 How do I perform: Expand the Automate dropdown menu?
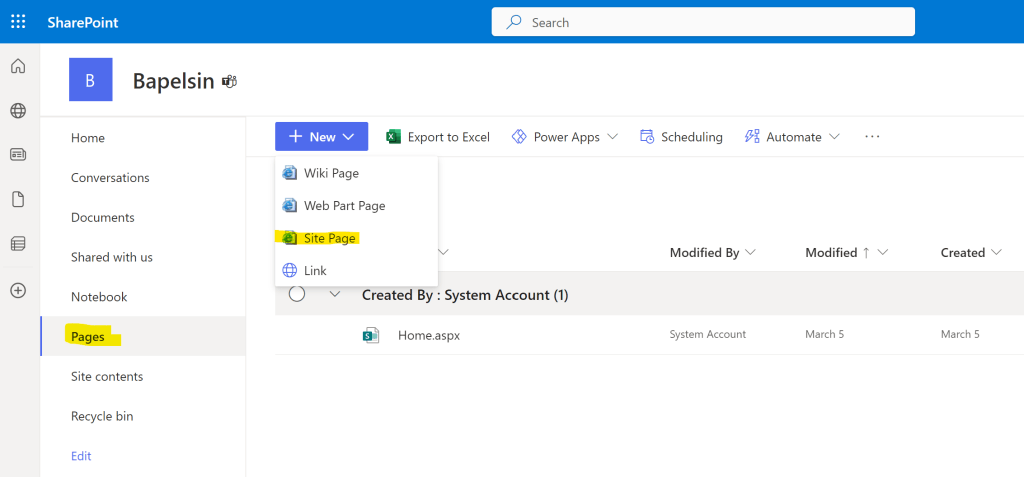793,137
